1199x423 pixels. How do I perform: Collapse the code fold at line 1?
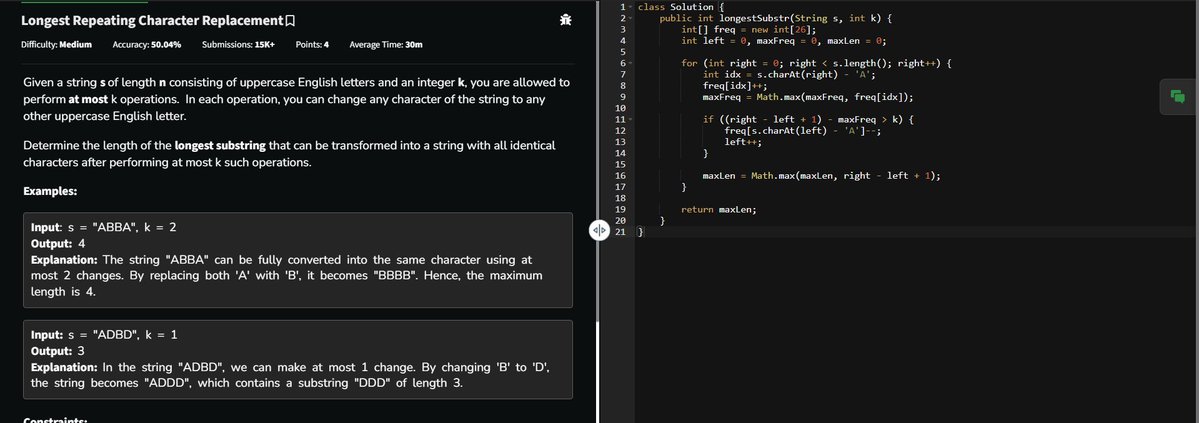pyautogui.click(x=631, y=7)
